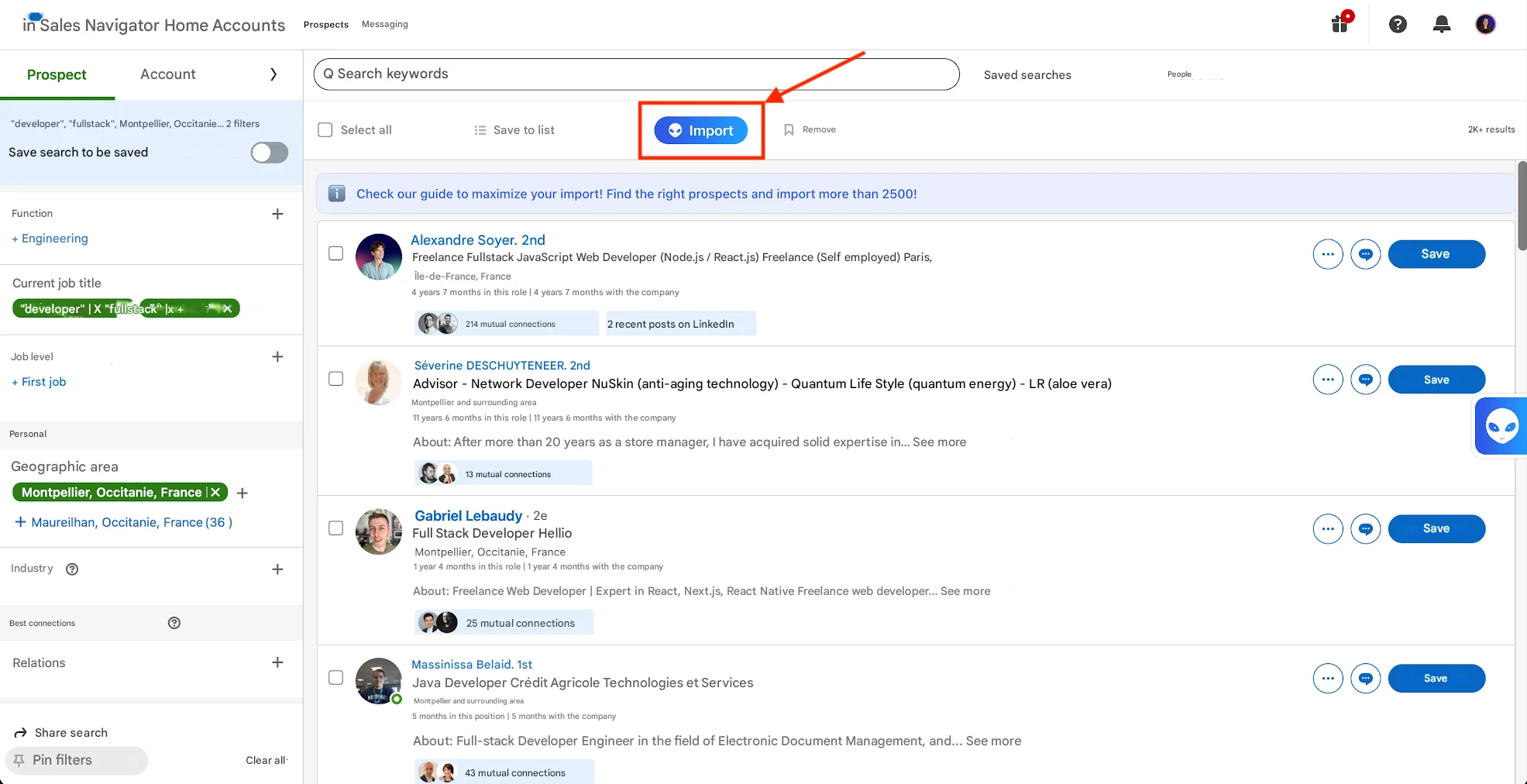This screenshot has height=784, width=1527.
Task: Open the profile avatar menu
Action: tap(1485, 25)
